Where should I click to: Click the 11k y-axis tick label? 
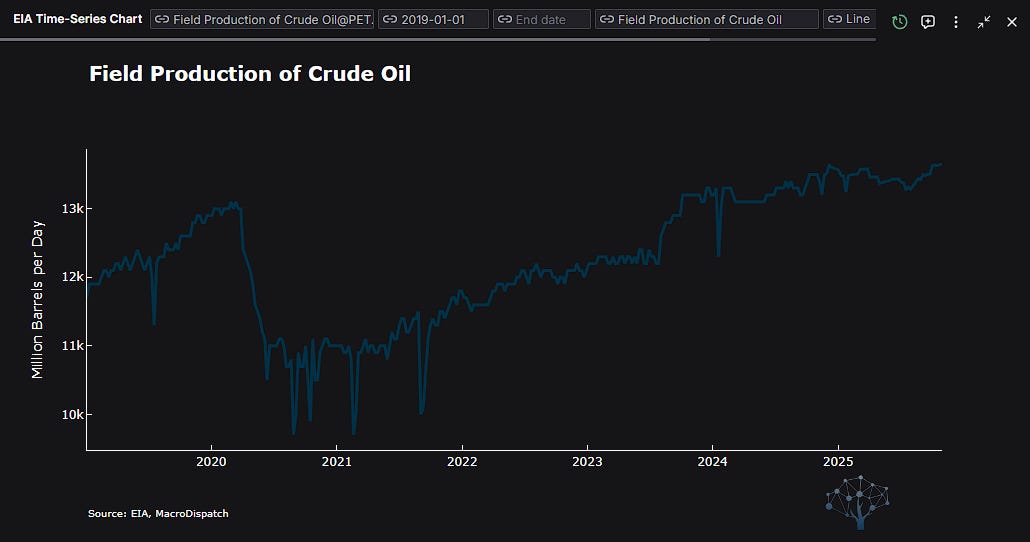(x=72, y=346)
